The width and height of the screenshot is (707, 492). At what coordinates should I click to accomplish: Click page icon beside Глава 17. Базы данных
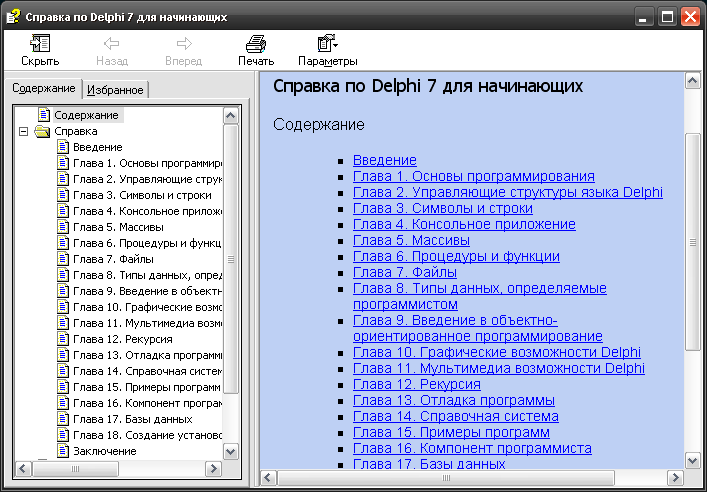tap(63, 419)
